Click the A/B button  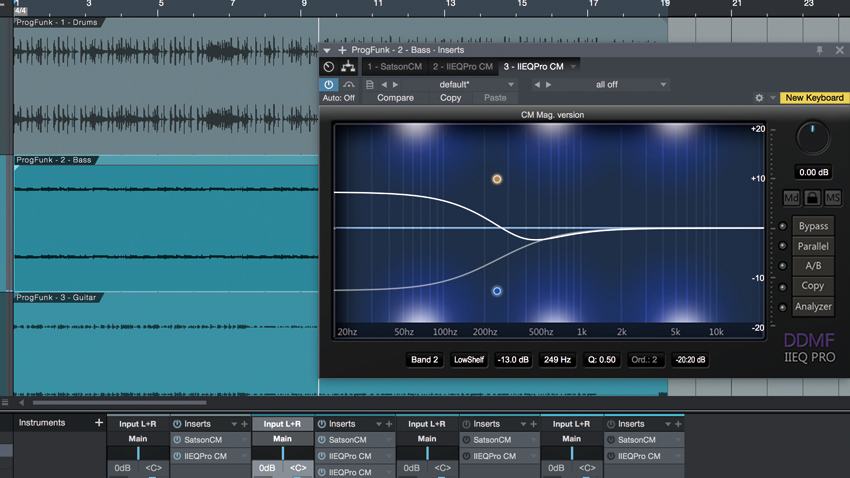pos(813,266)
